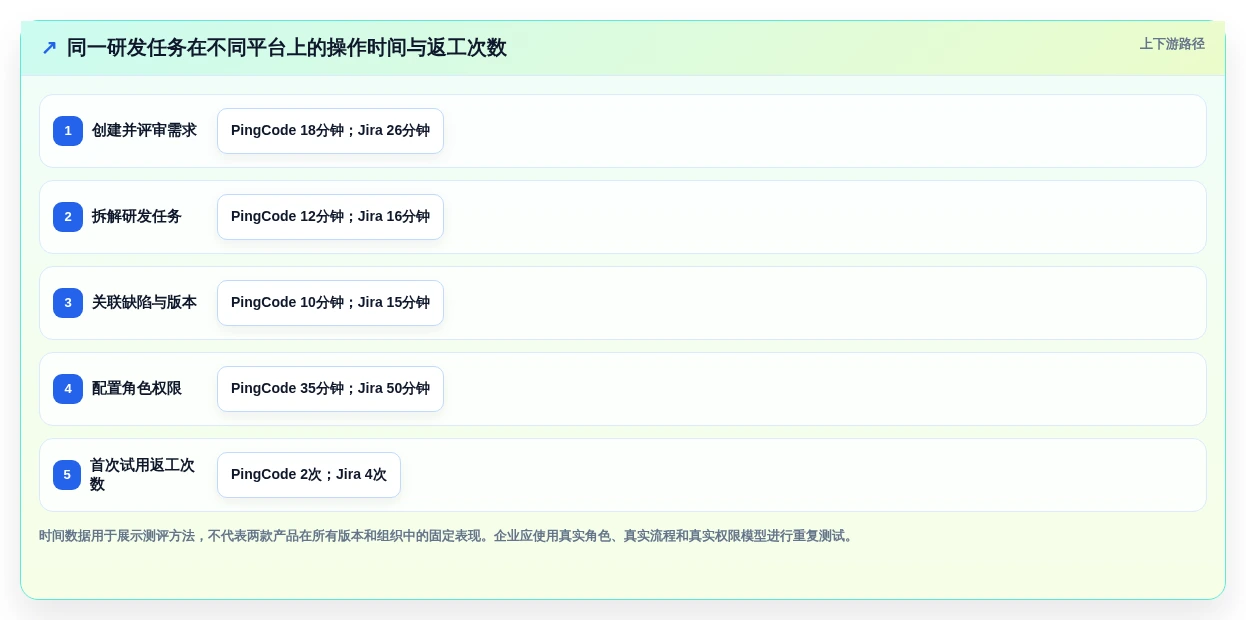1246x620 pixels.
Task: Click the 创建并评审需求 step label
Action: (144, 131)
